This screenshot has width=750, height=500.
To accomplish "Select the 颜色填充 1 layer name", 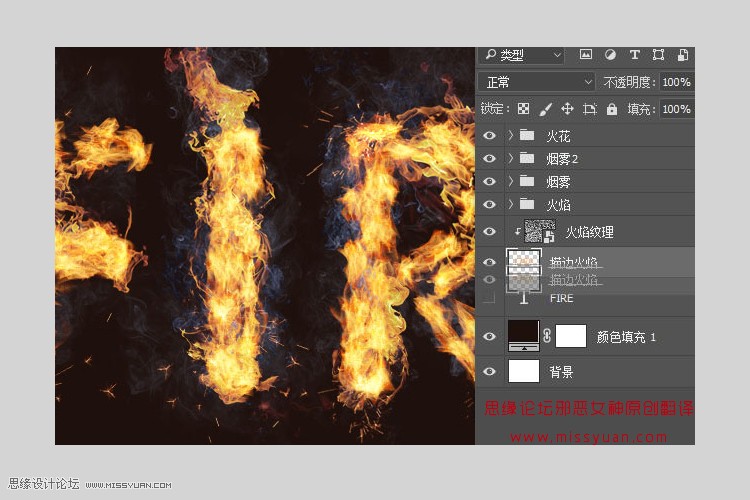I will pyautogui.click(x=626, y=337).
